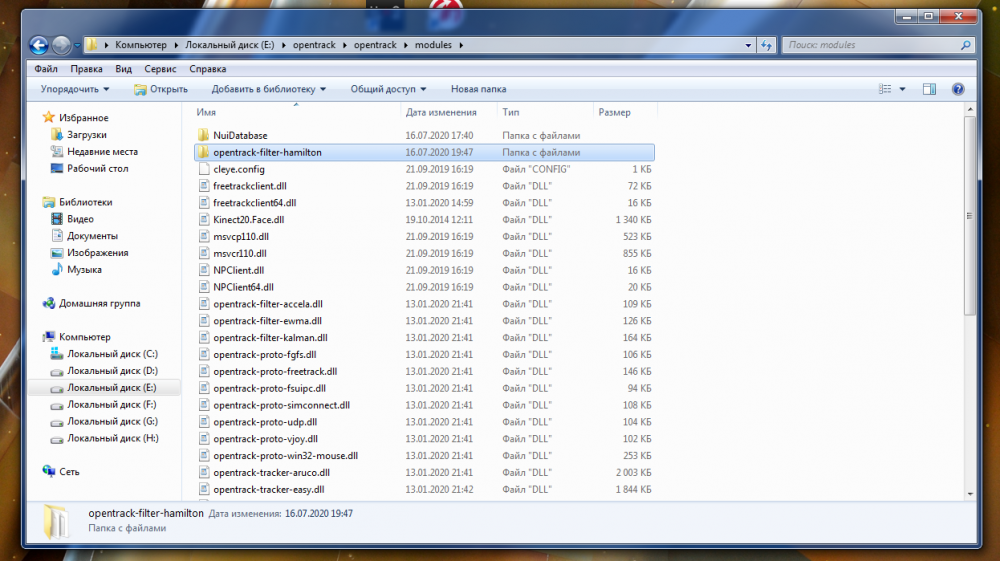Select file opentrack-filter-kalman.dll
The height and width of the screenshot is (561, 1000).
(270, 338)
